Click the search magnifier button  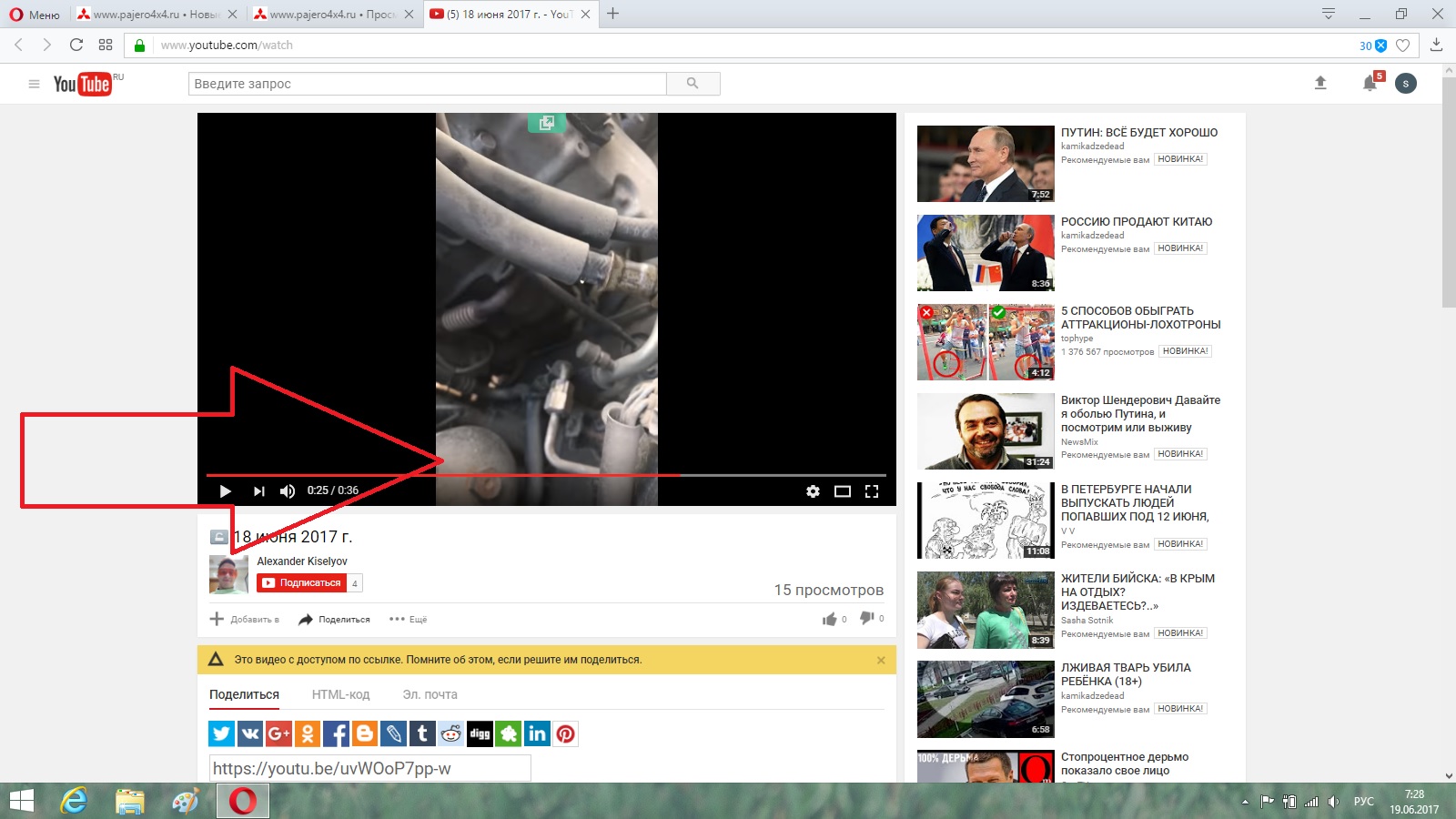click(693, 84)
